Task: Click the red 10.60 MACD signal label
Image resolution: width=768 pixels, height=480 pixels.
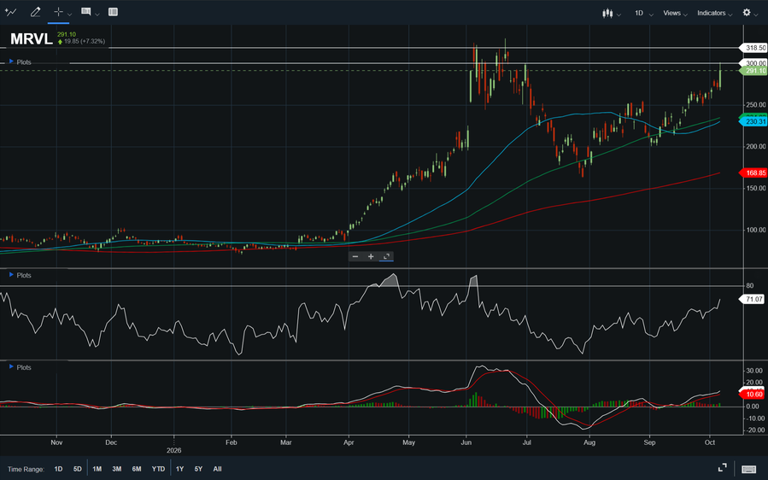Action: pyautogui.click(x=751, y=394)
